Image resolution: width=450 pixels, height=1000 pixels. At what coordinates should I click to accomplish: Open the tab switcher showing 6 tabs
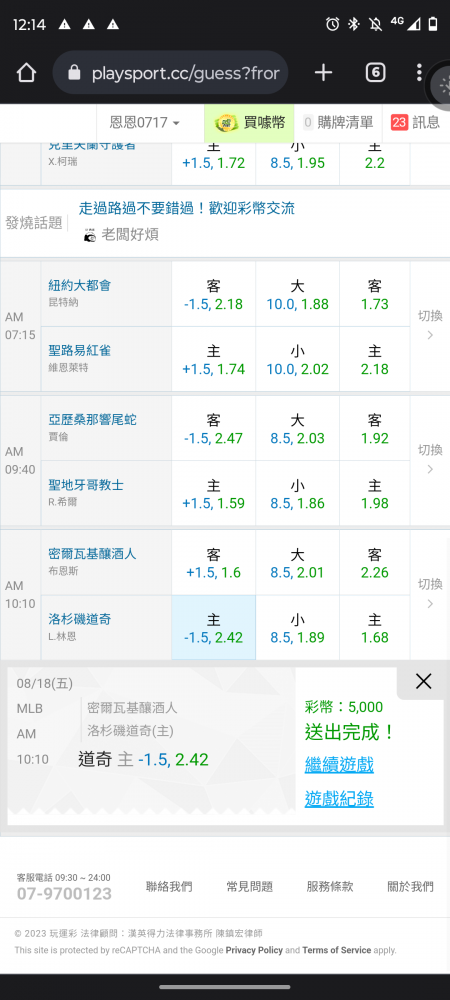pos(375,73)
